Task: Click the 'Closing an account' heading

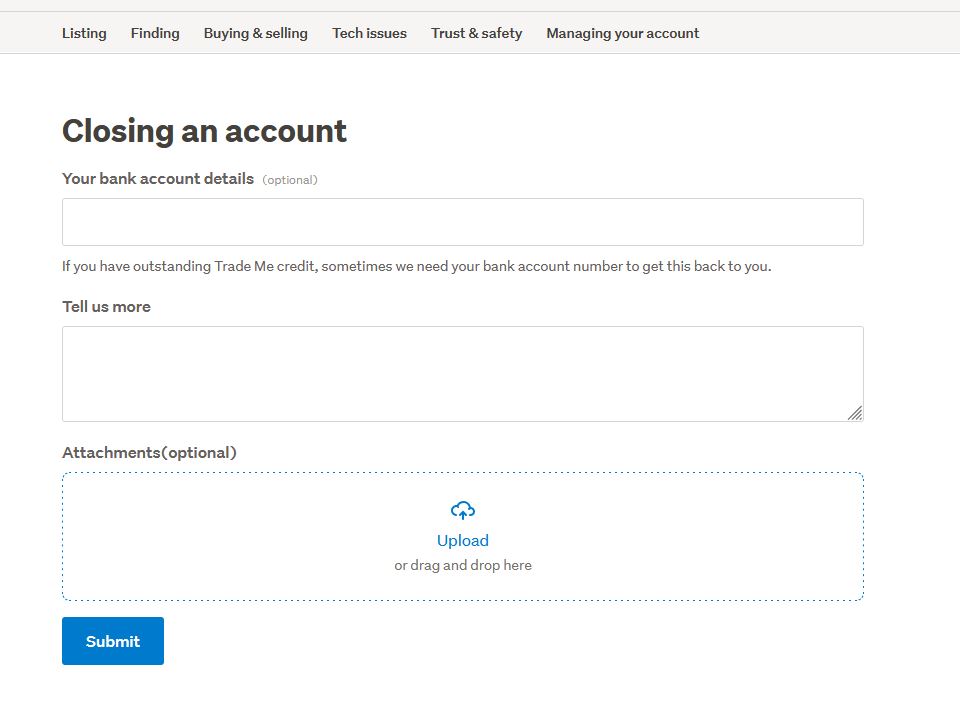Action: coord(204,131)
